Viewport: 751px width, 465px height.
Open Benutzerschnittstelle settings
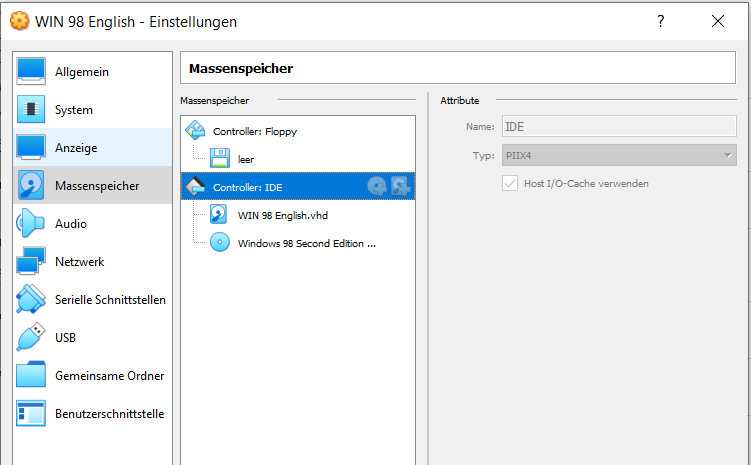click(92, 413)
